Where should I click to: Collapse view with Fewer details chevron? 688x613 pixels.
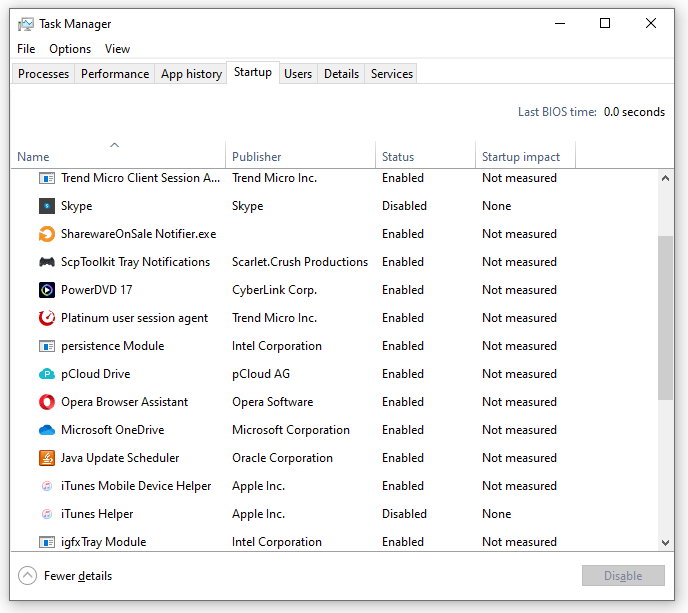pos(28,576)
